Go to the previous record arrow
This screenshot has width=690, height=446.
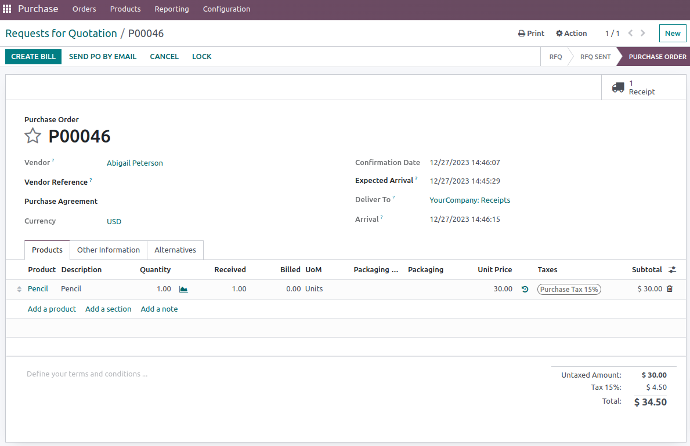click(x=630, y=33)
